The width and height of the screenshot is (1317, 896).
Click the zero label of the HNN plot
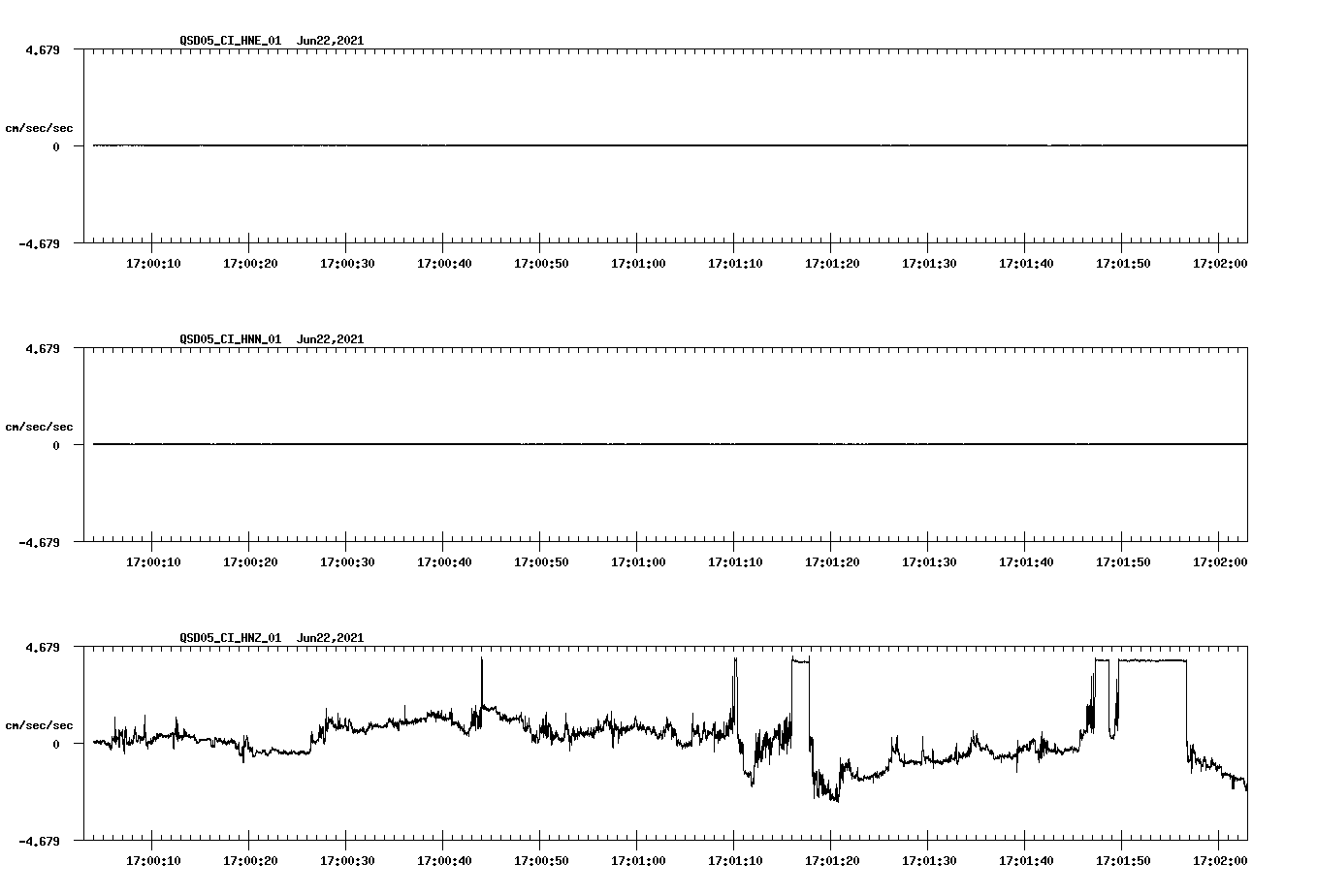pos(56,445)
